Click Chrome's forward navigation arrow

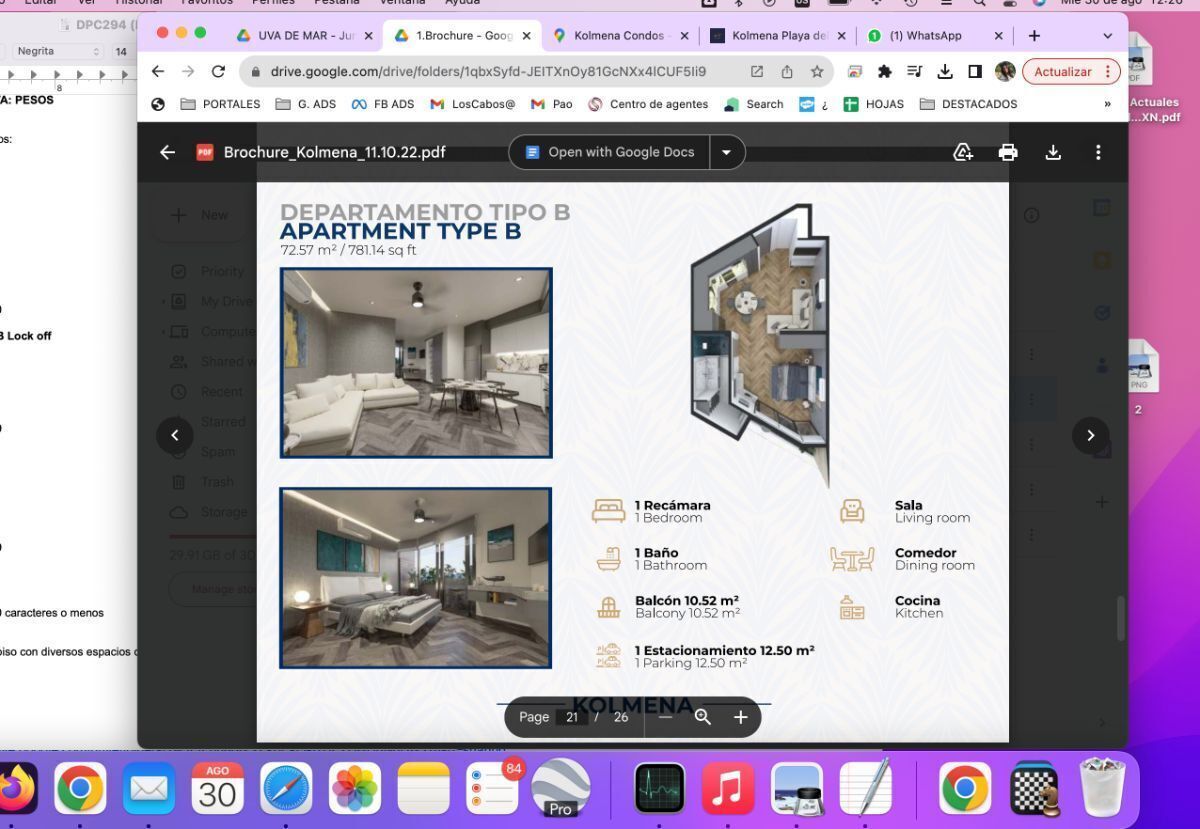(x=188, y=71)
